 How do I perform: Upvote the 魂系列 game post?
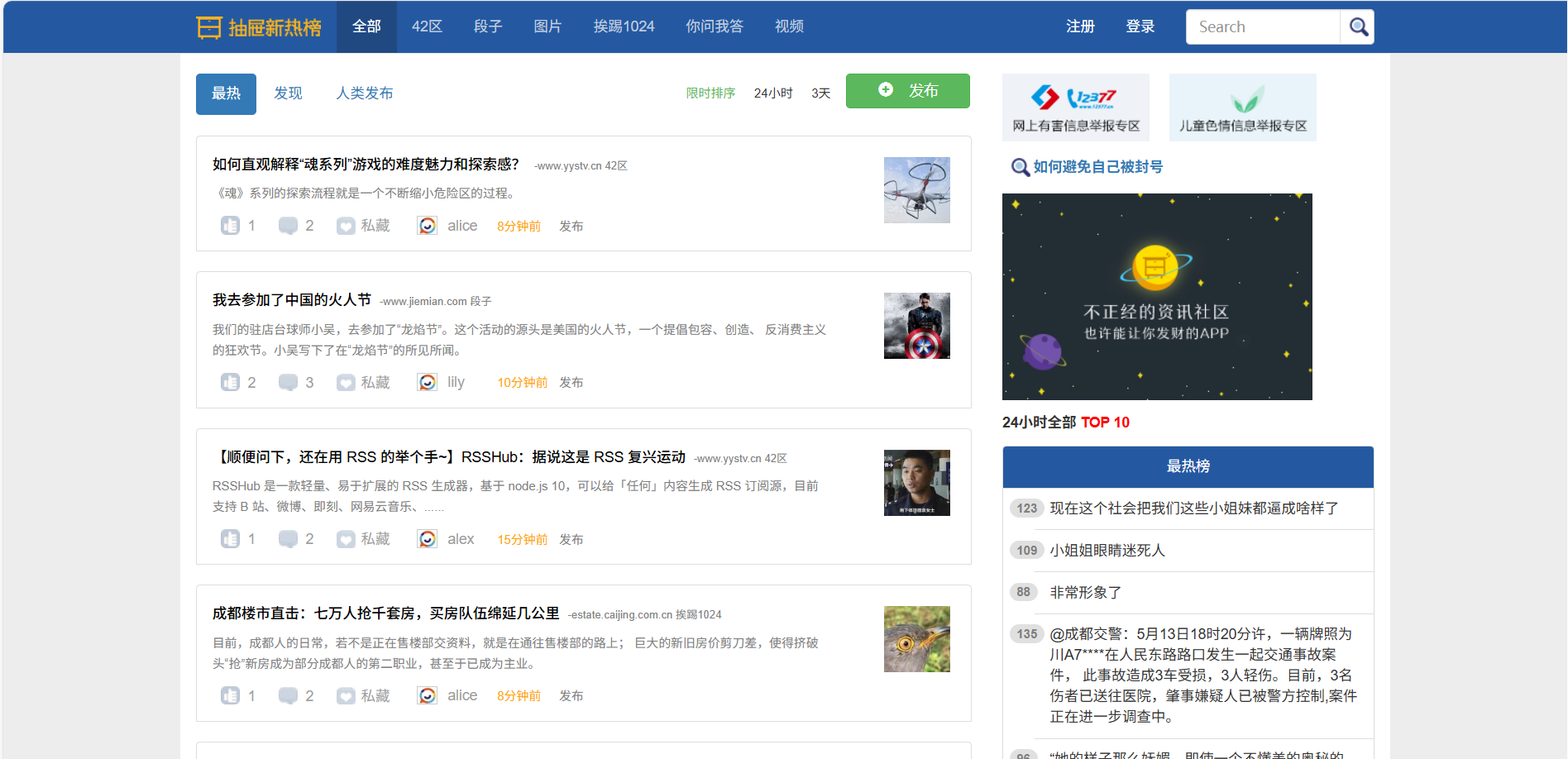[231, 226]
